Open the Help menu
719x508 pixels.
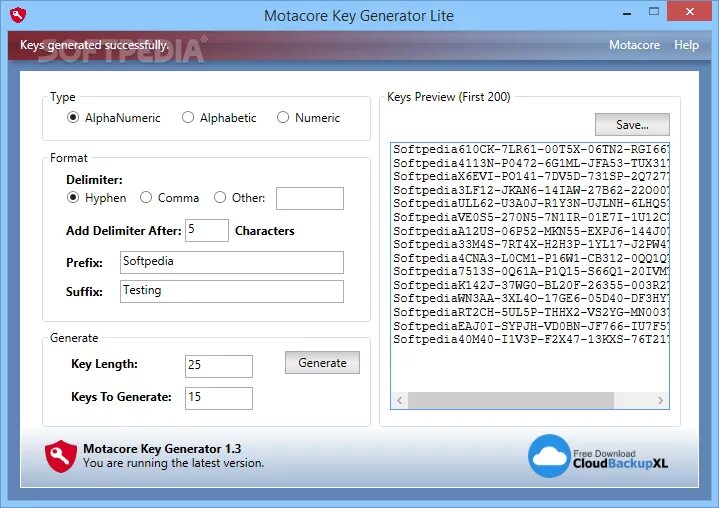tap(686, 45)
